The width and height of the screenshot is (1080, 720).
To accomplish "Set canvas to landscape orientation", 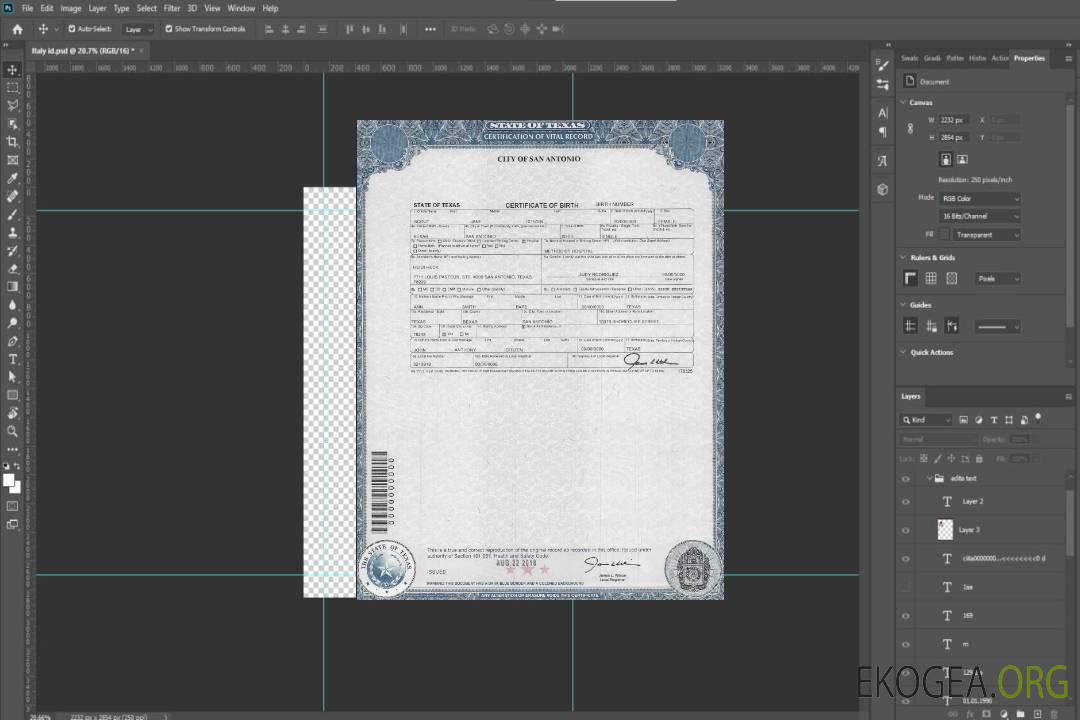I will pos(962,160).
